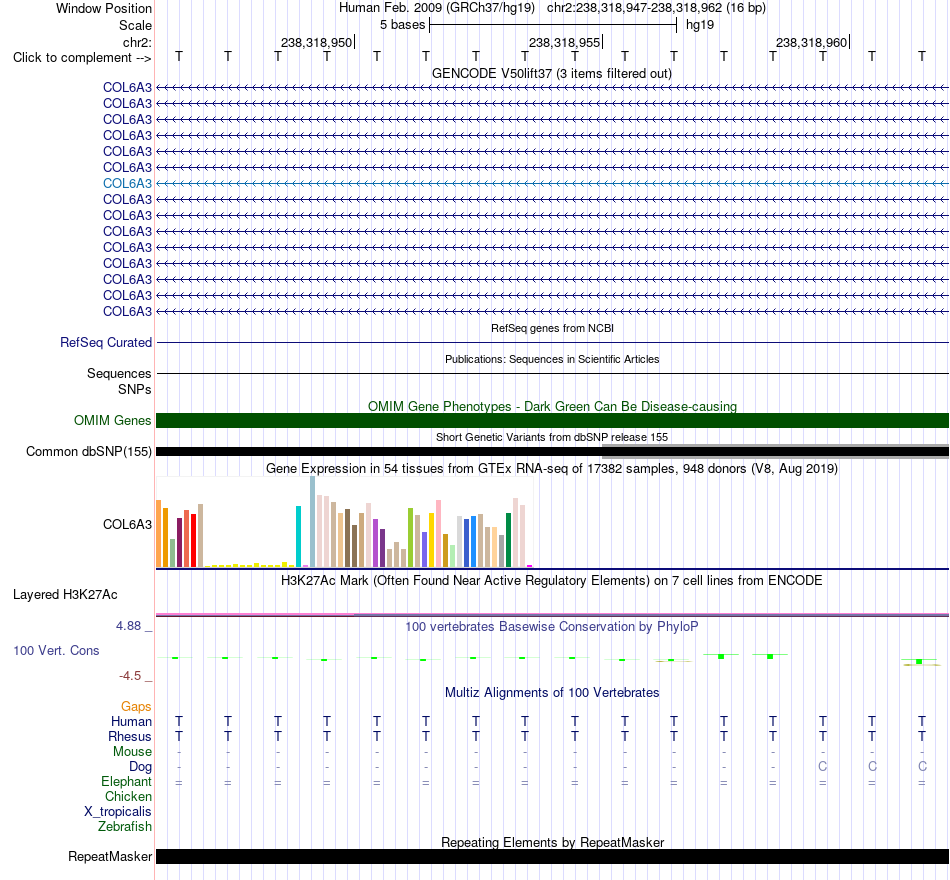Image resolution: width=950 pixels, height=880 pixels.
Task: Click the COL6A3 label beside GTEx chart
Action: pos(127,524)
